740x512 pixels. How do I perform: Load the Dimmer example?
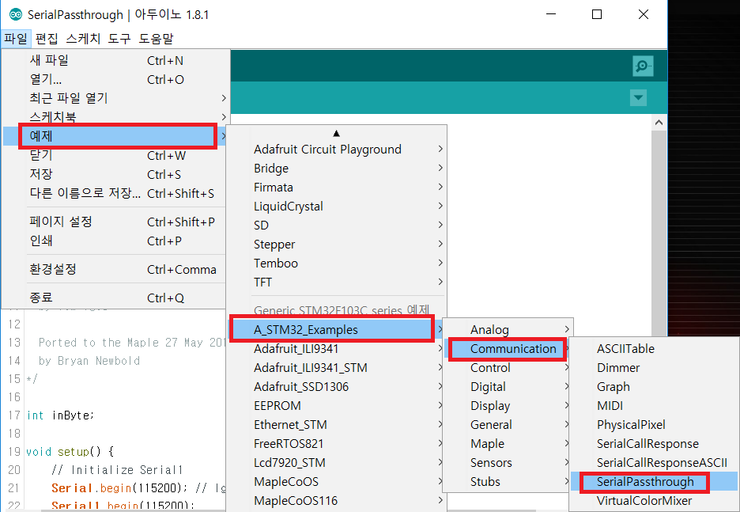(655, 367)
